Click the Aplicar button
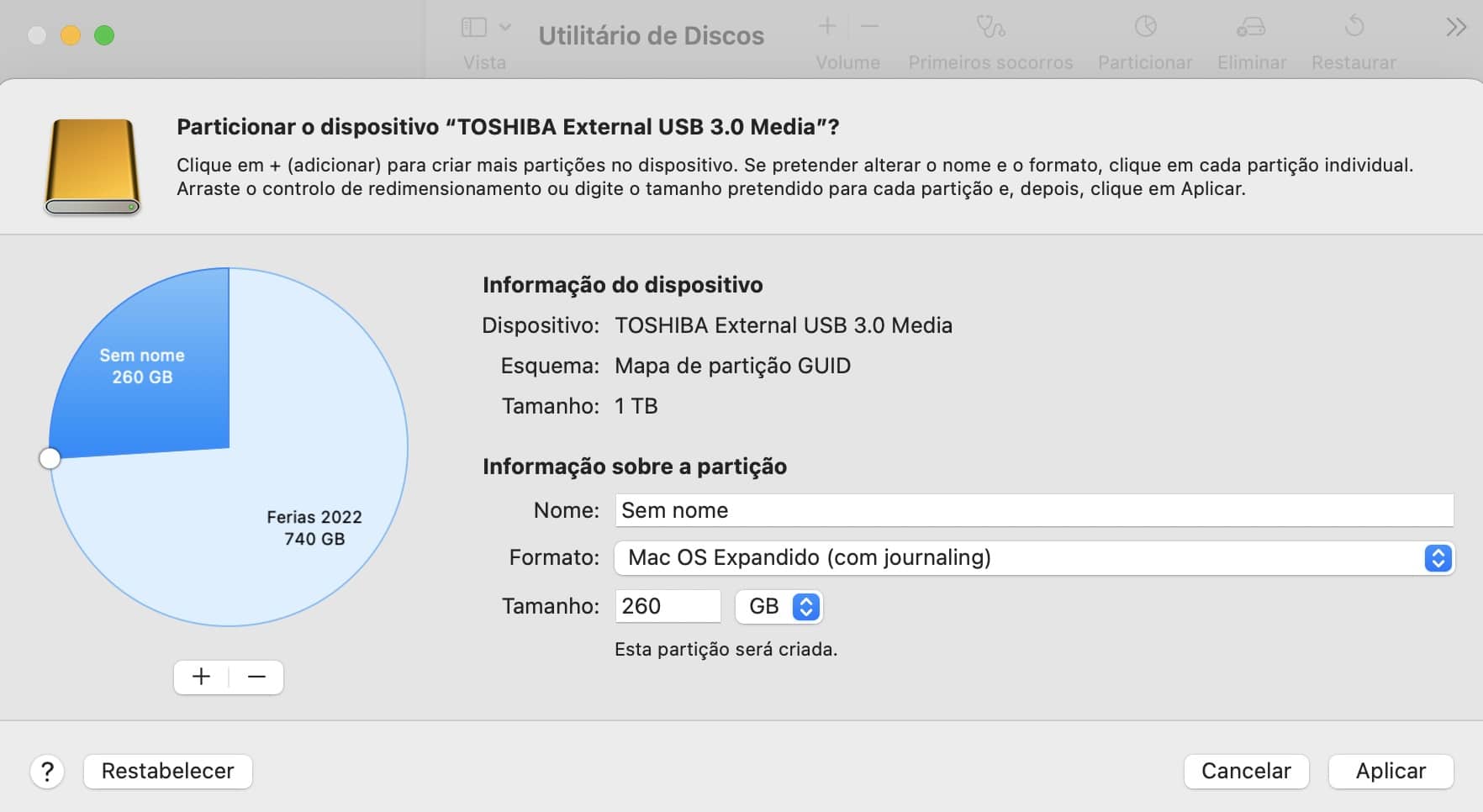The image size is (1483, 812). pos(1391,771)
